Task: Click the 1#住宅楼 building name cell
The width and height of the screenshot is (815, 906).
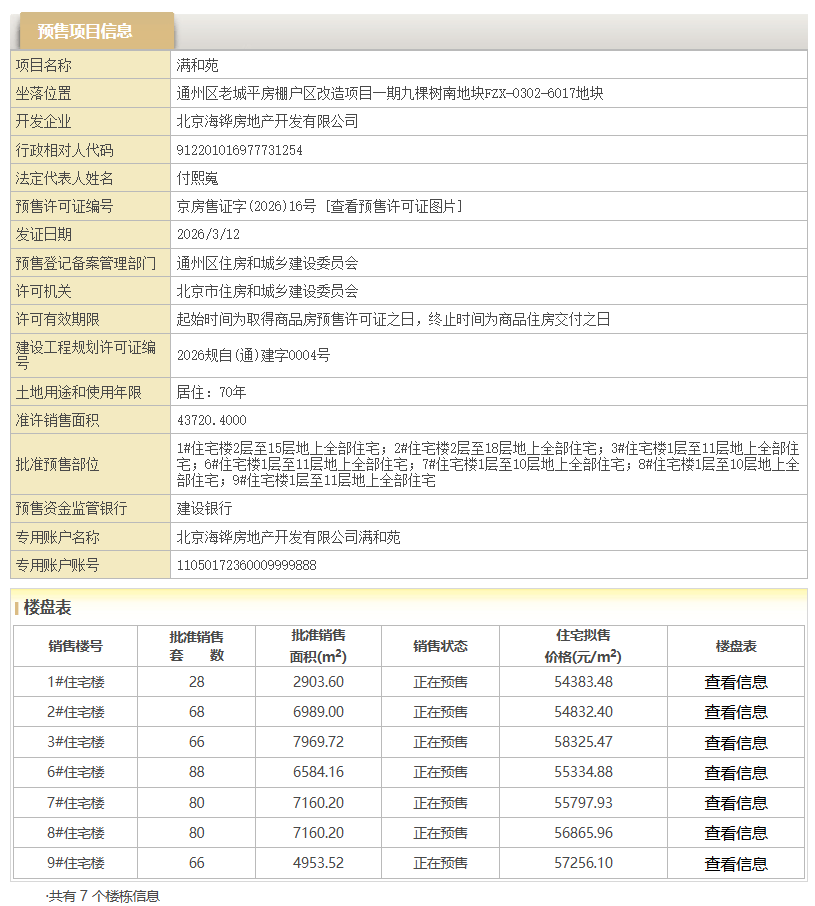Action: (x=75, y=682)
